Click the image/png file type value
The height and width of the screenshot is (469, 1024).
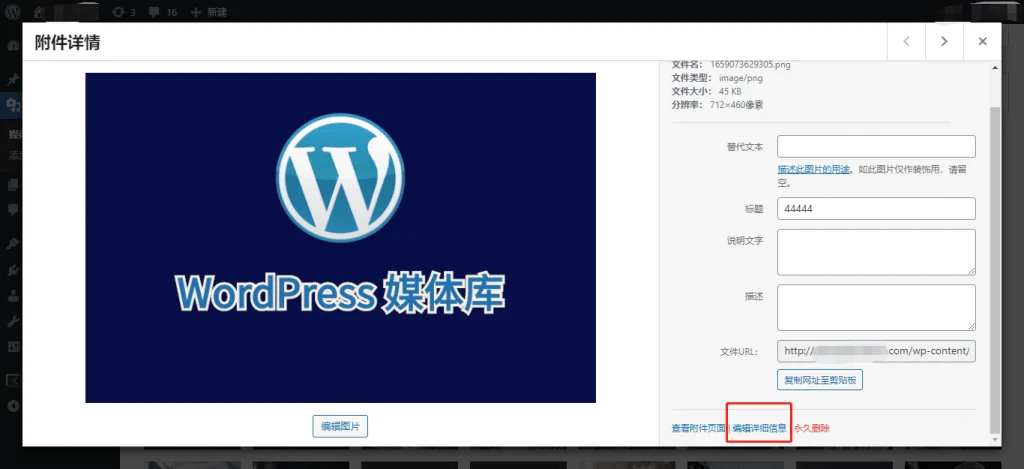coord(741,78)
